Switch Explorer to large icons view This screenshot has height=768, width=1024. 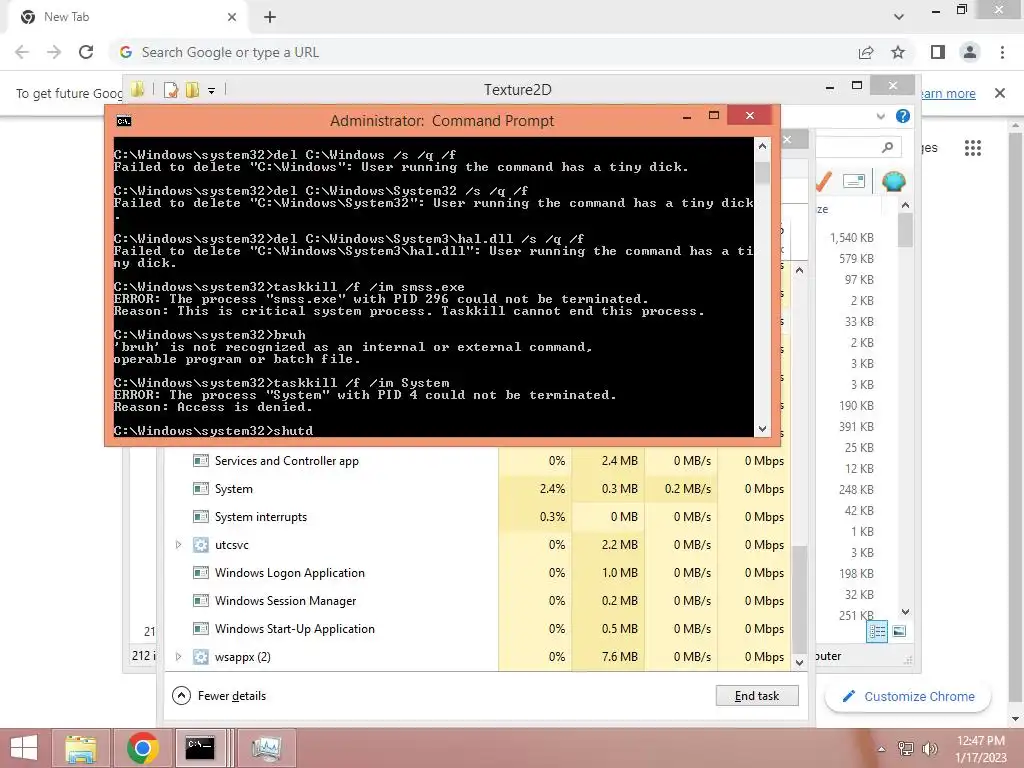tap(899, 631)
